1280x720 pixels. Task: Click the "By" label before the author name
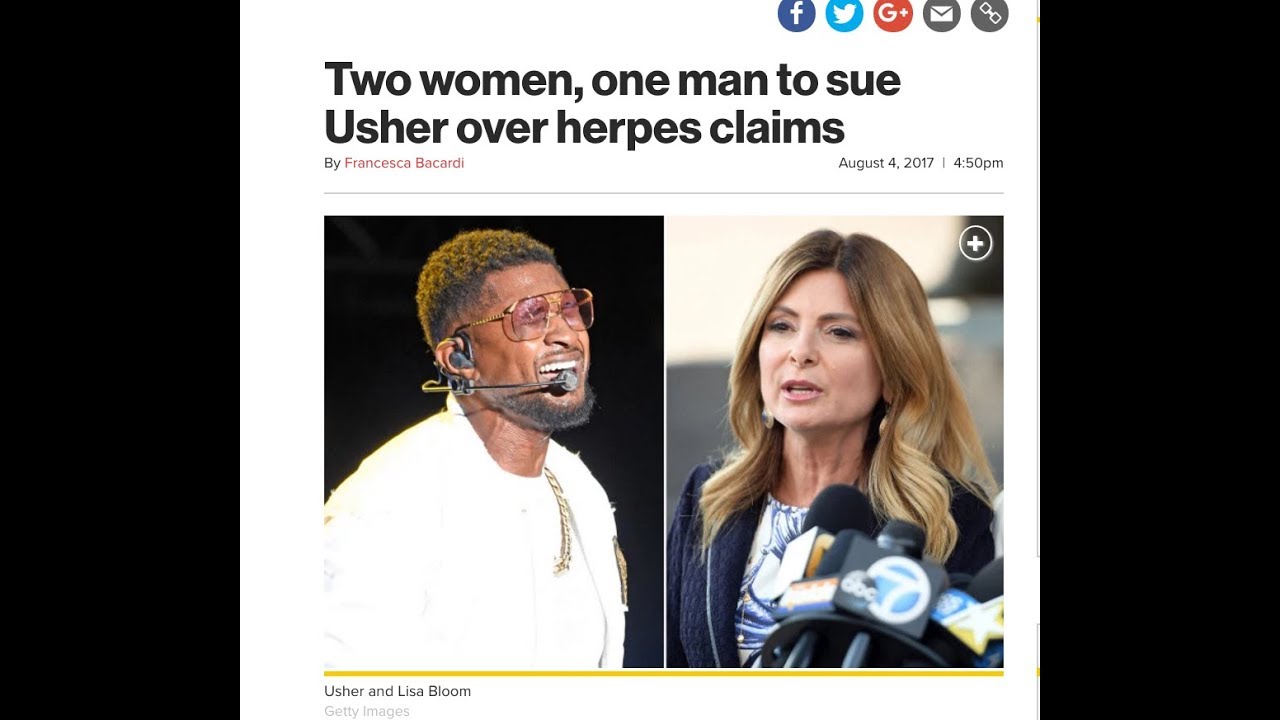click(x=332, y=163)
